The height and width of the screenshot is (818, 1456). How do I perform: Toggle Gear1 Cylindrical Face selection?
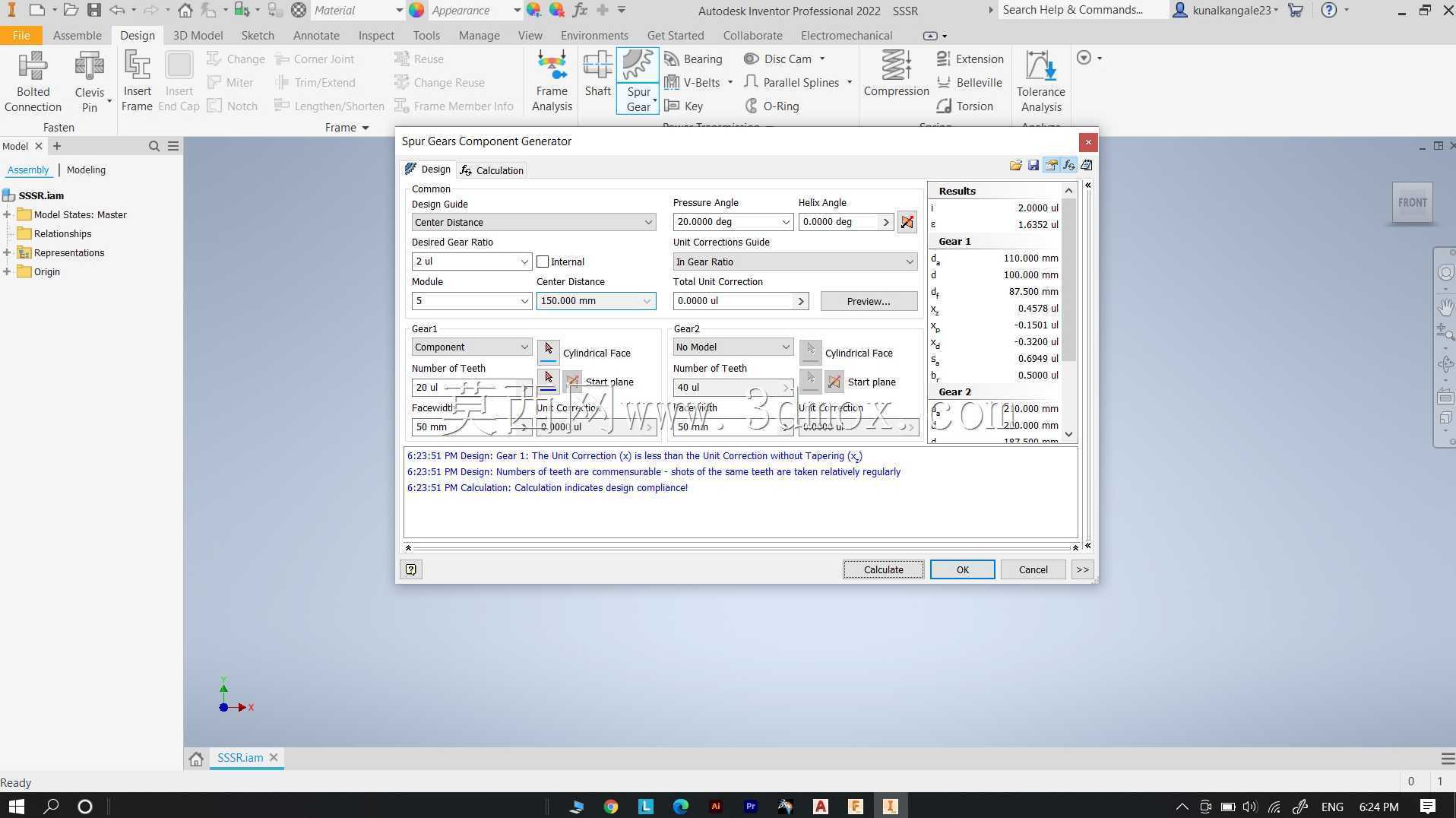pyautogui.click(x=548, y=351)
